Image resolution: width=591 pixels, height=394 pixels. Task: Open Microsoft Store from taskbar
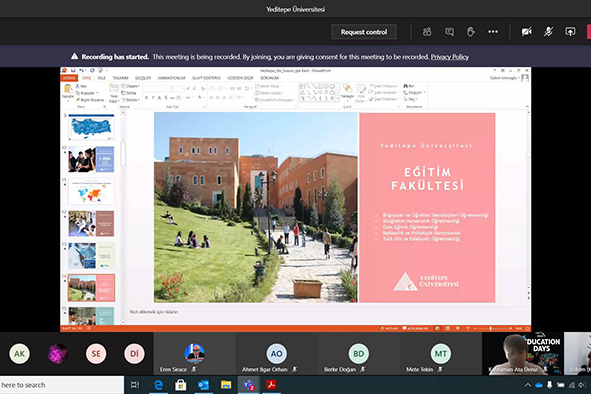[x=181, y=385]
